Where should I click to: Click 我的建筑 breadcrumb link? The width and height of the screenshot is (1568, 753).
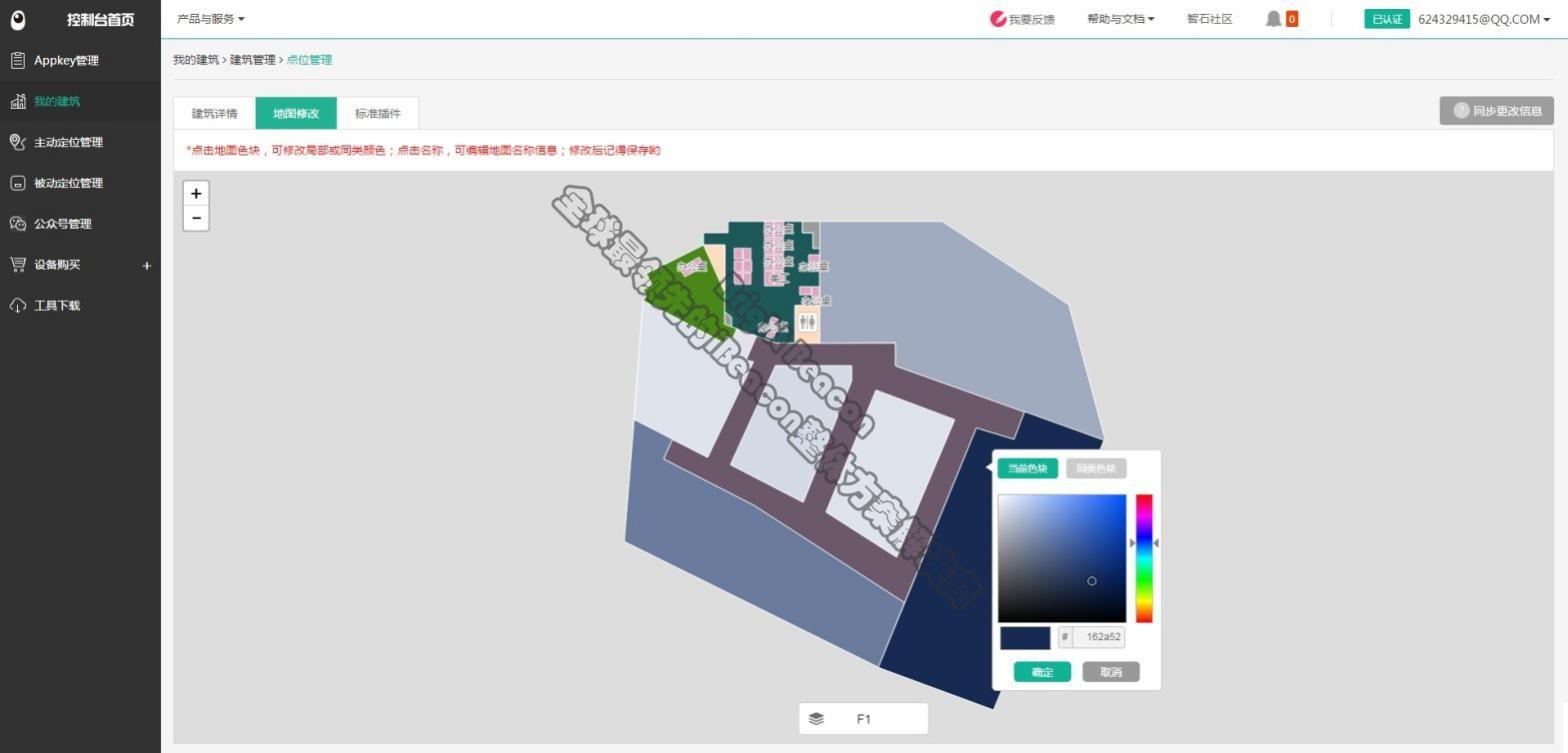[195, 60]
